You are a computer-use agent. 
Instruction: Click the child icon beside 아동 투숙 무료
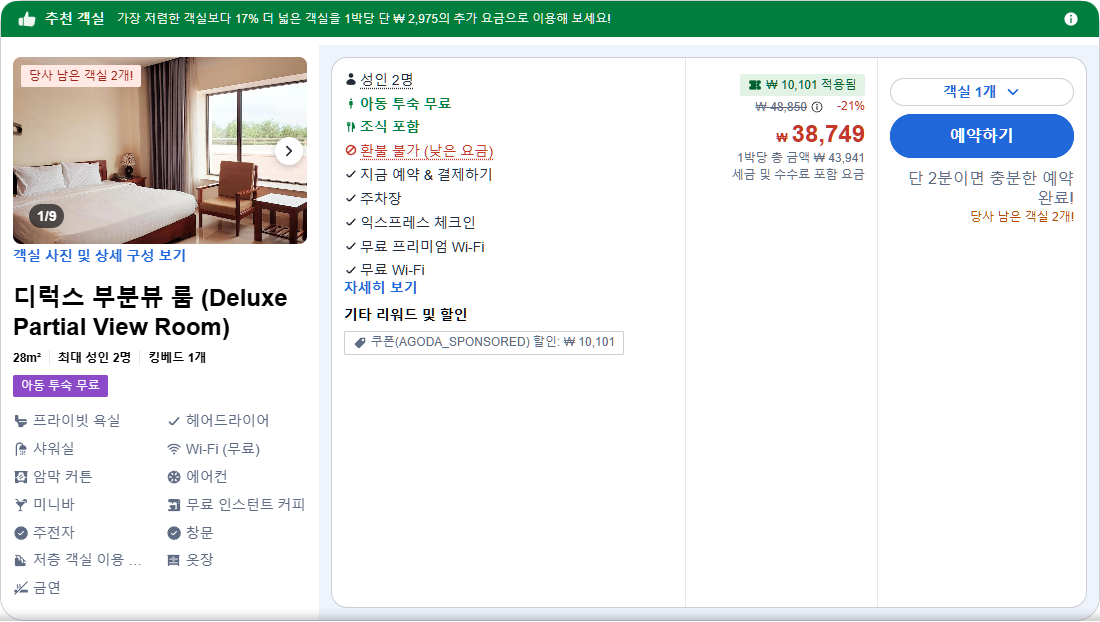(351, 104)
